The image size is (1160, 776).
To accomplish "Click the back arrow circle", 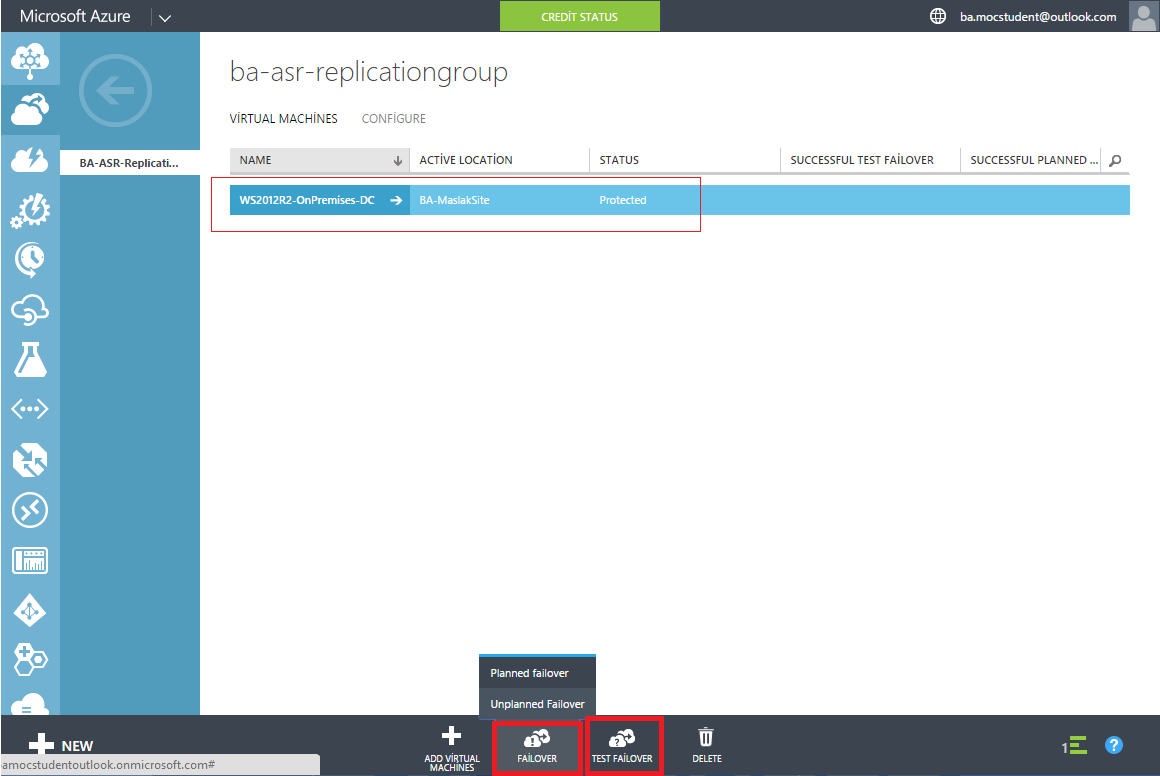I will [x=115, y=91].
